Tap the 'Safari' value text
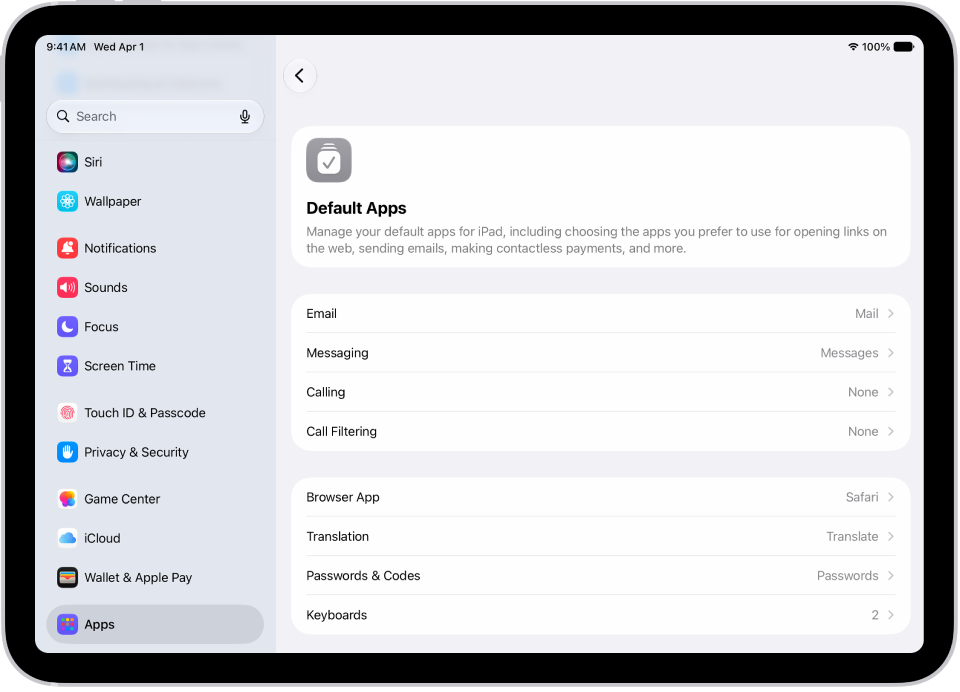The height and width of the screenshot is (692, 960). pyautogui.click(x=862, y=497)
